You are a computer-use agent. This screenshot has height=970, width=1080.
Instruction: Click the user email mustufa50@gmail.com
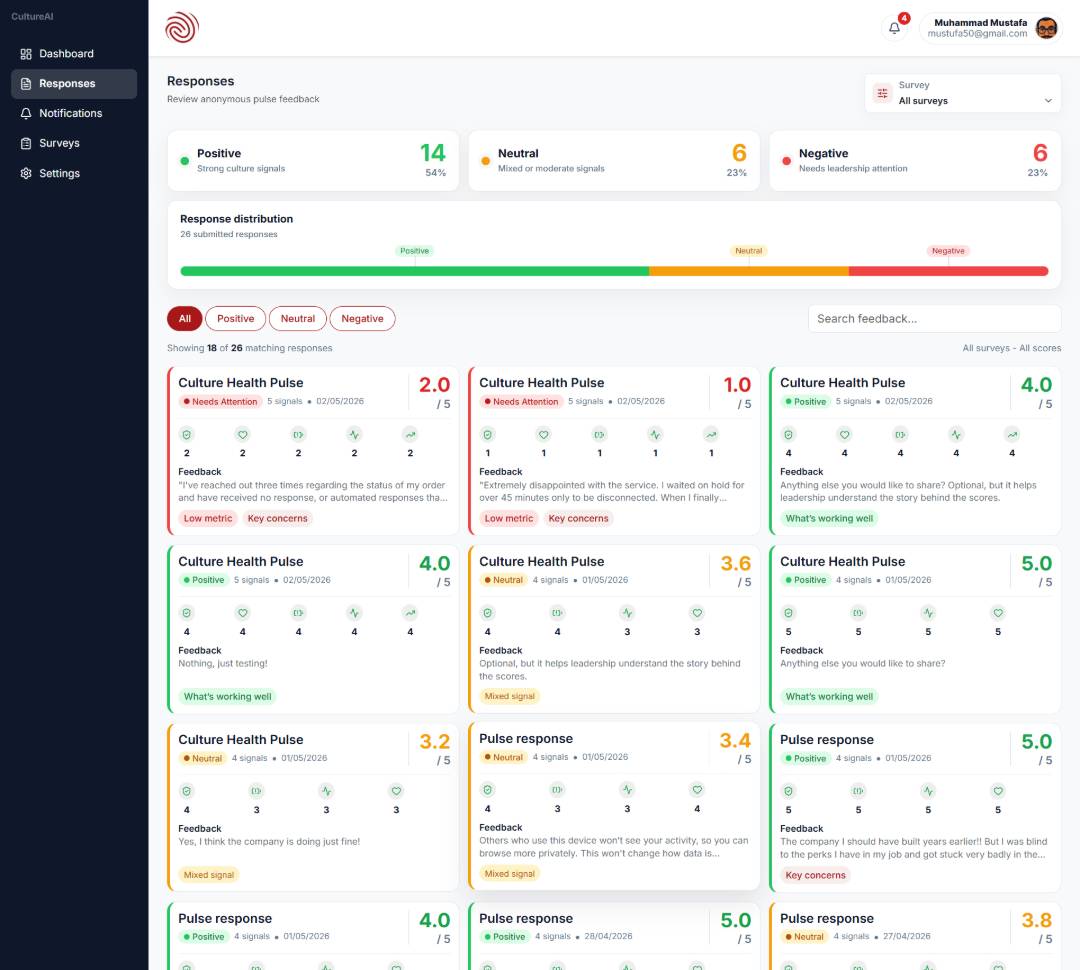point(977,34)
